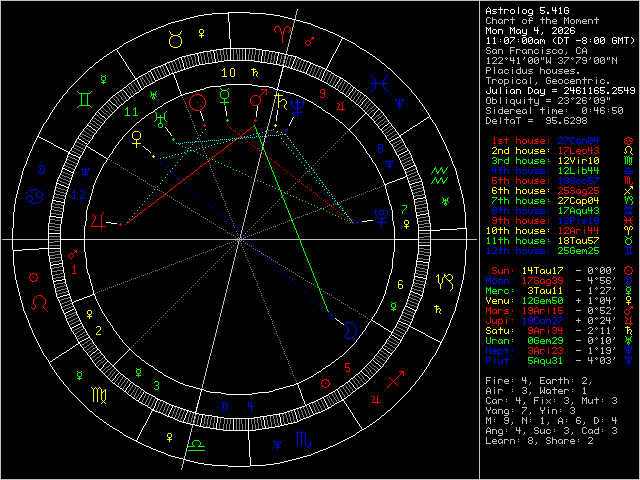Select the large yellow Saturn glyph inside the wheel
Screen dimensions: 640x480
click(x=281, y=102)
